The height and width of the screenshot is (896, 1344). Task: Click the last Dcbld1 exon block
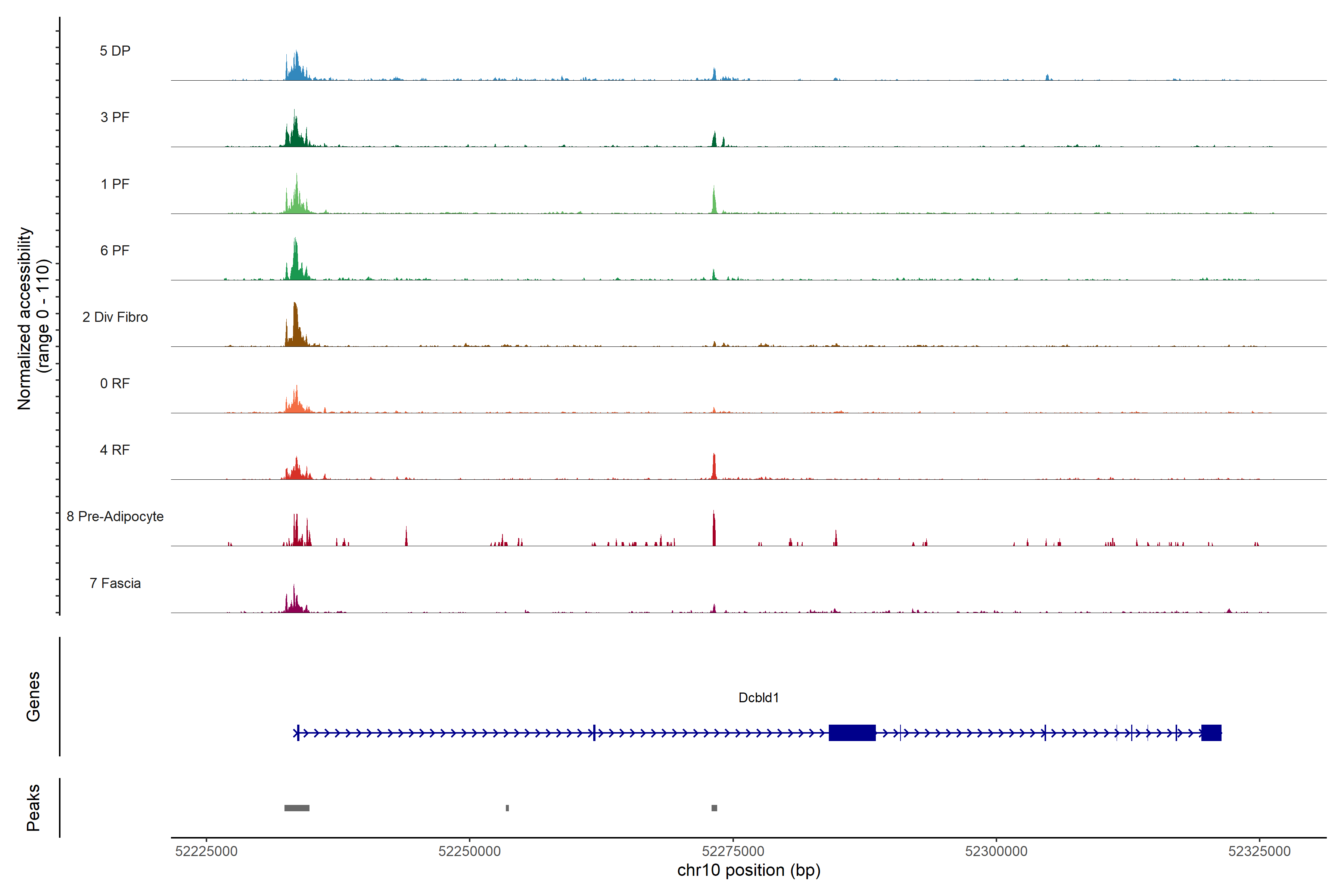1211,732
